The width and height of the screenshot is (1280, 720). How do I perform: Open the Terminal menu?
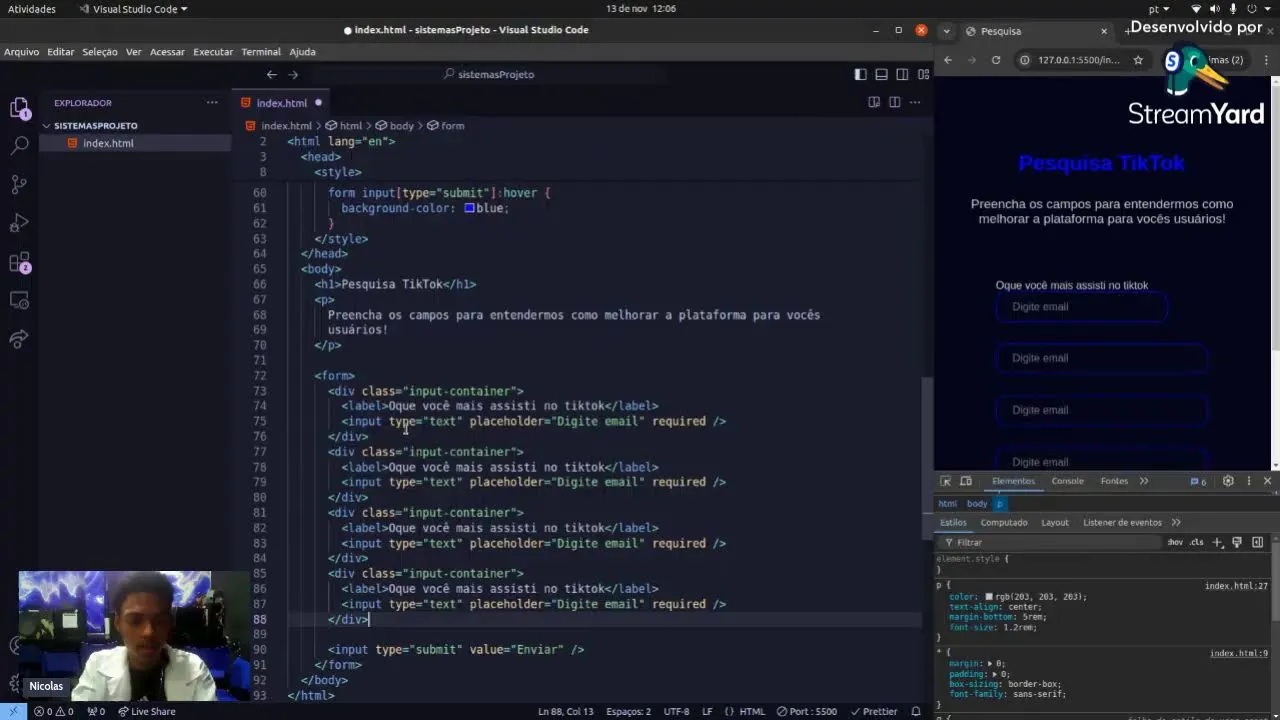tap(261, 52)
